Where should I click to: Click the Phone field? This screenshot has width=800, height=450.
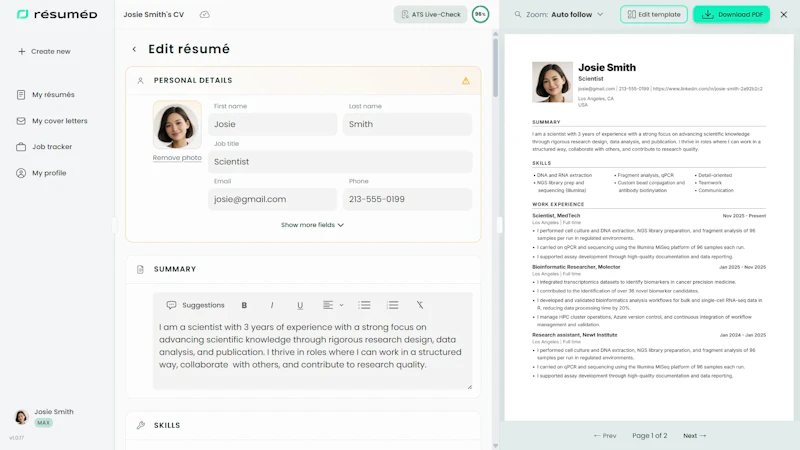tap(407, 199)
